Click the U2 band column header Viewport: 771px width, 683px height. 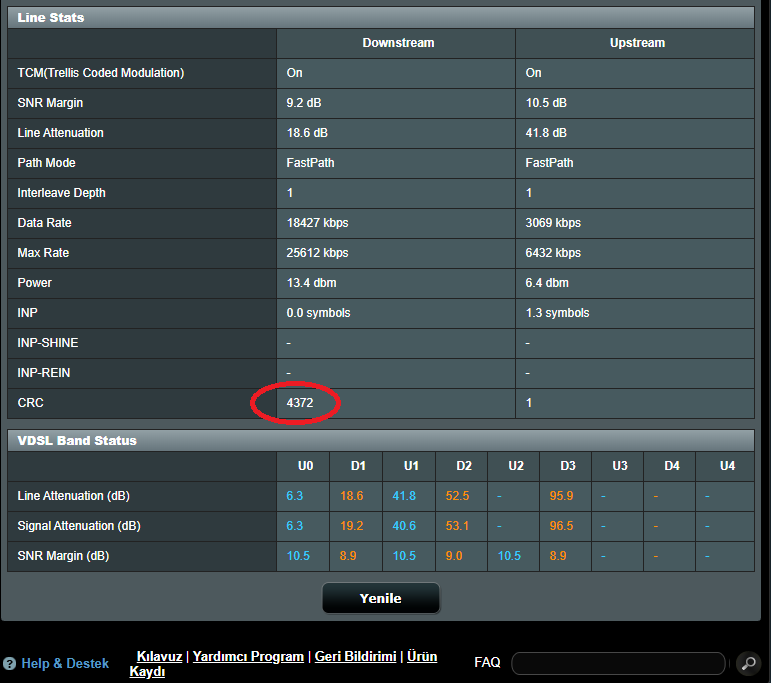[516, 466]
